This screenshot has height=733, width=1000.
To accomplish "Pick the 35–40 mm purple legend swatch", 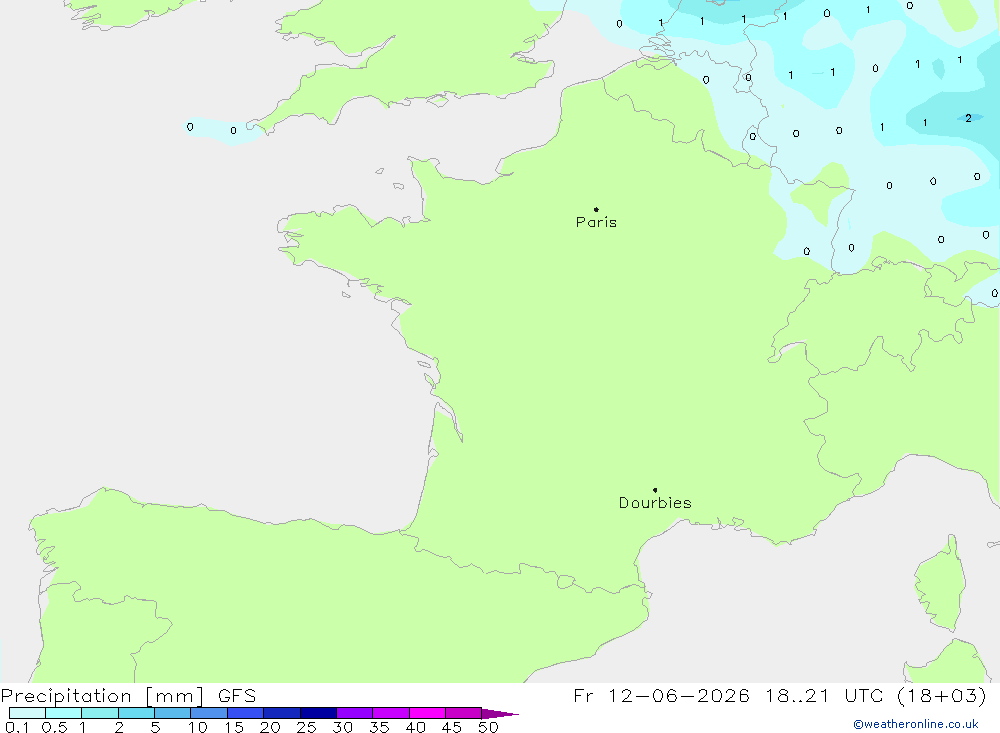I will tap(391, 713).
